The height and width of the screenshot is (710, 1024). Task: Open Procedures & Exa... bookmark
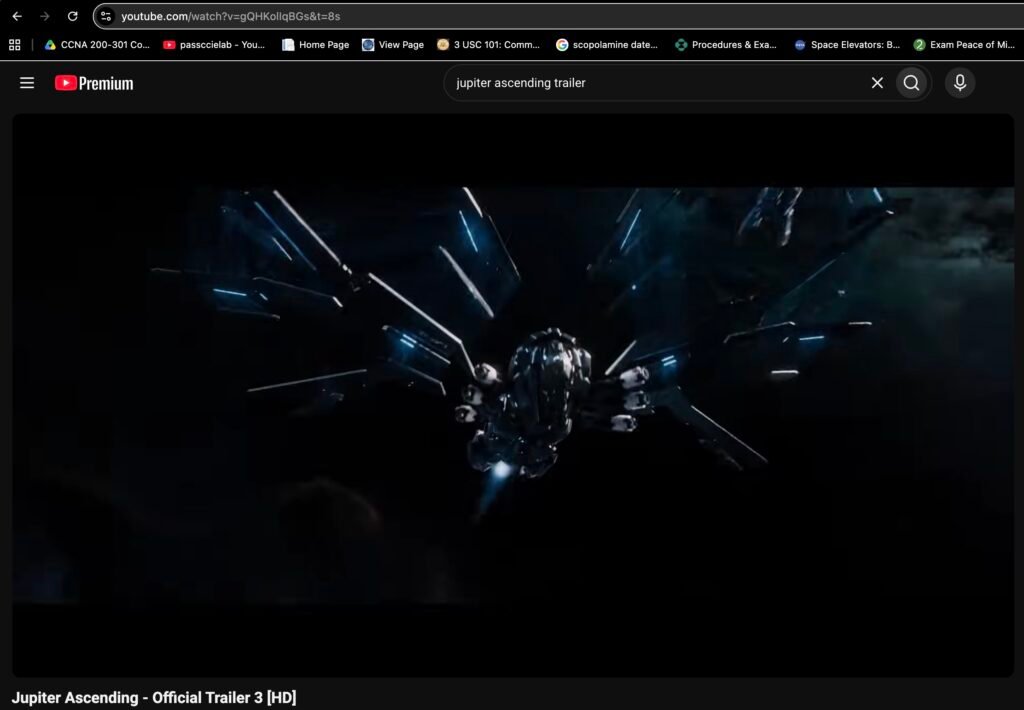pyautogui.click(x=726, y=44)
